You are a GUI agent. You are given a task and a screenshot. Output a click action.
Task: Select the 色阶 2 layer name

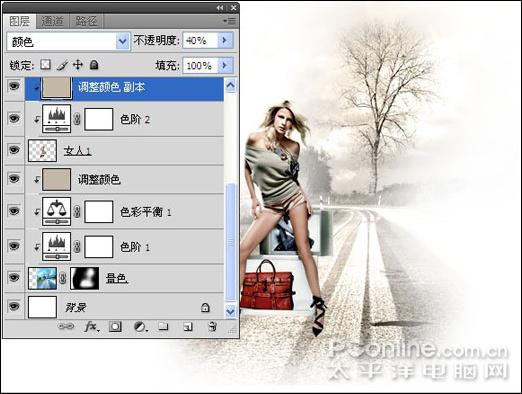135,119
